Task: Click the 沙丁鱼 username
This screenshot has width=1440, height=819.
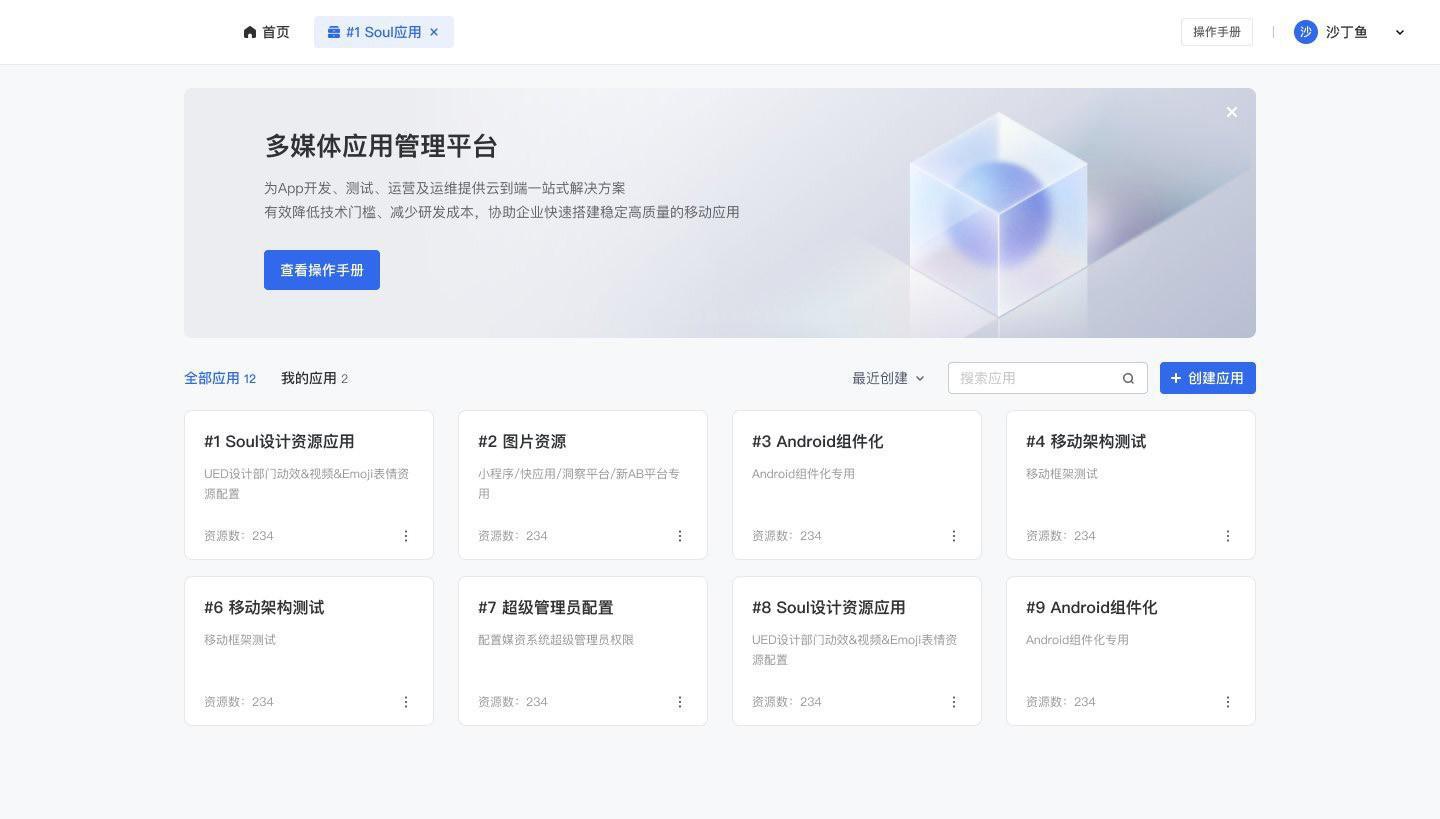Action: click(1346, 32)
